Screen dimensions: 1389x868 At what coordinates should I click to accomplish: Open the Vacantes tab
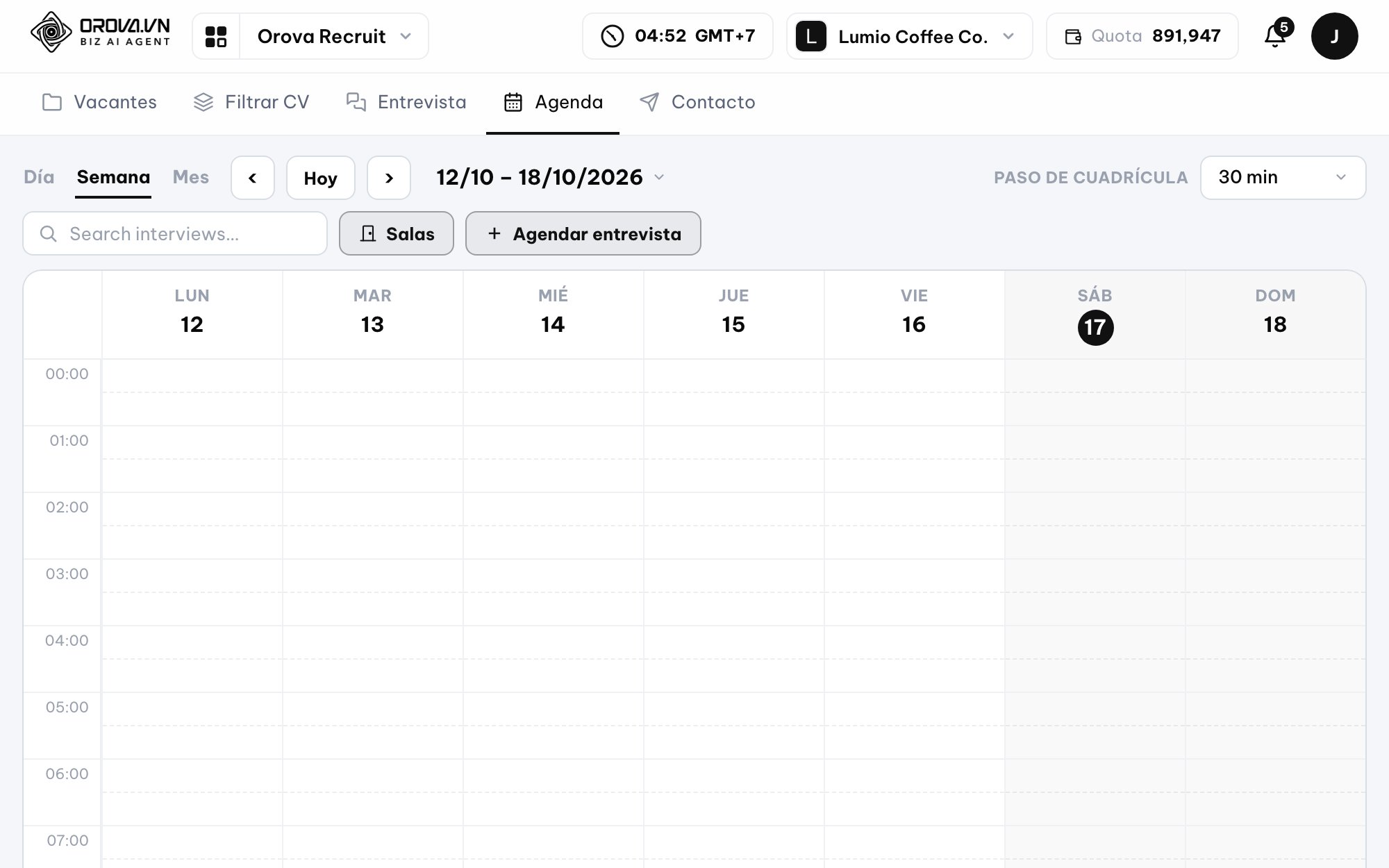click(x=99, y=103)
